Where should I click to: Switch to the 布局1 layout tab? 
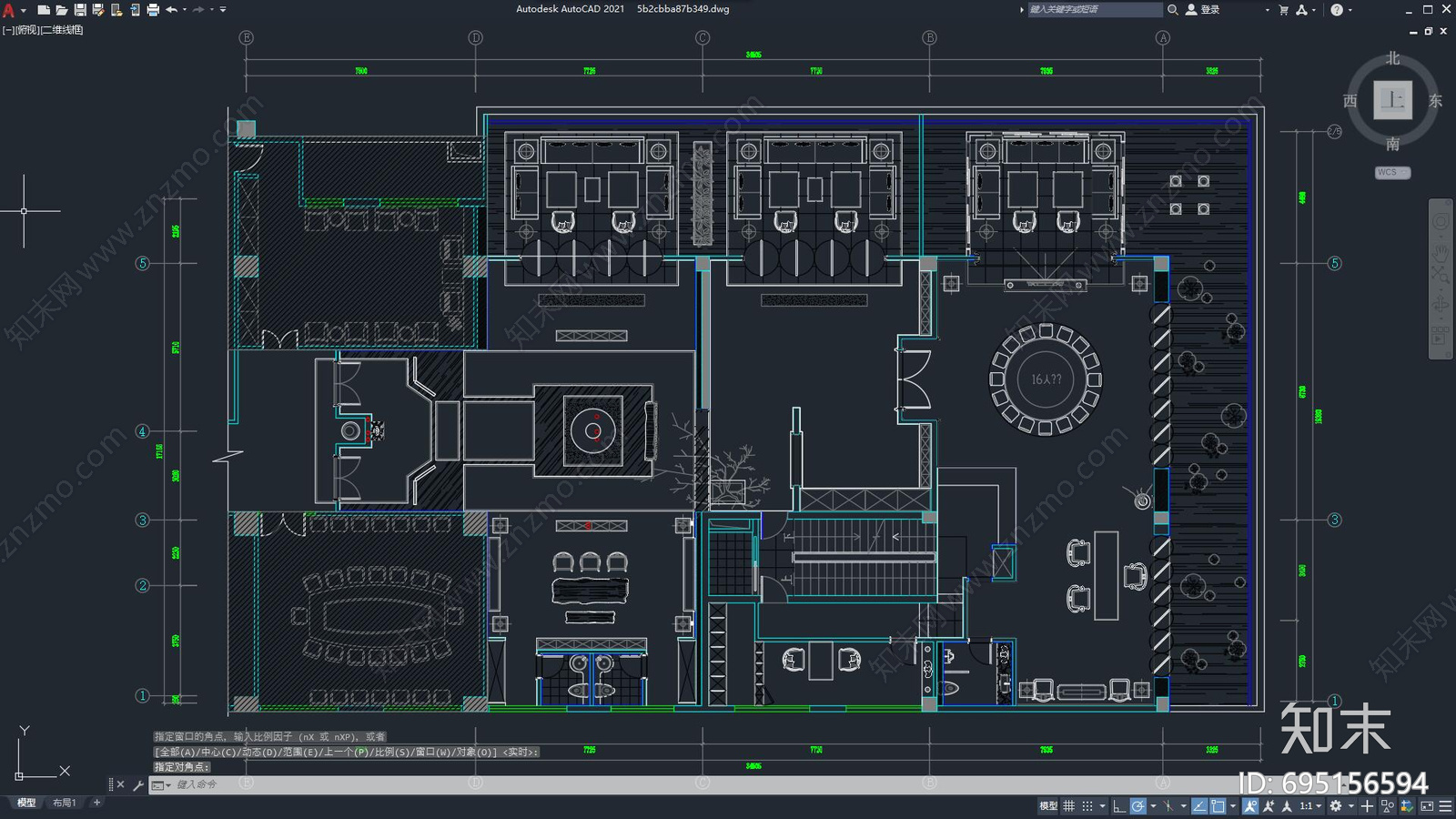coord(64,803)
